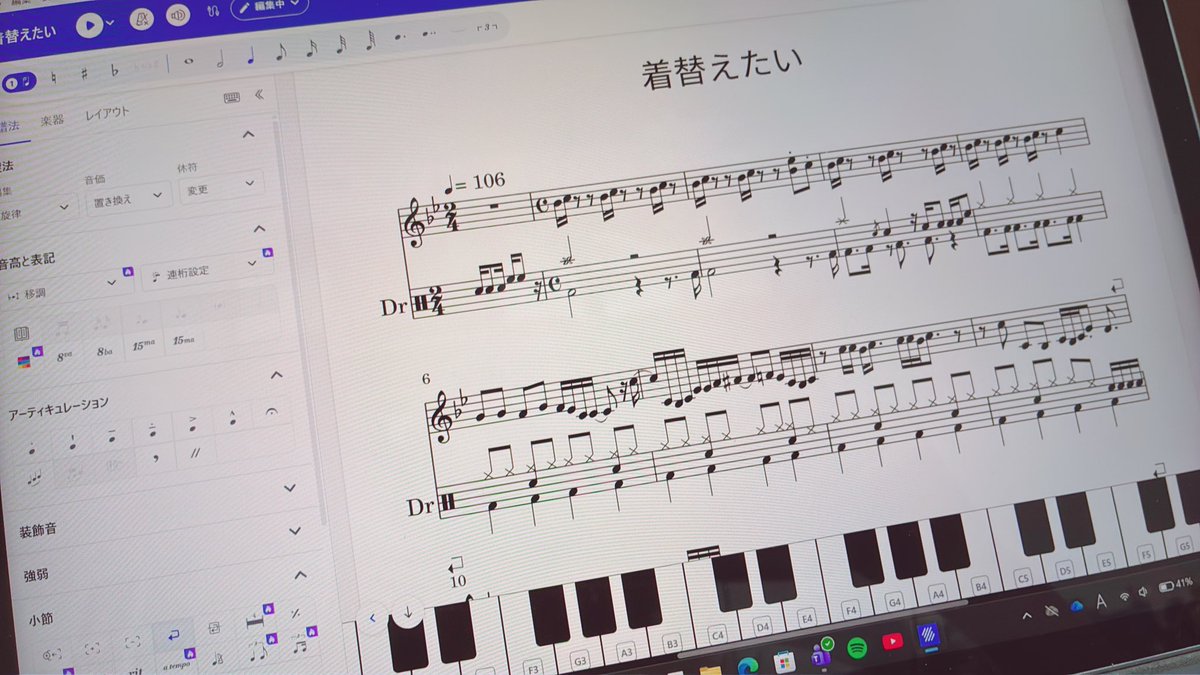Add single dot to note

pyautogui.click(x=401, y=38)
